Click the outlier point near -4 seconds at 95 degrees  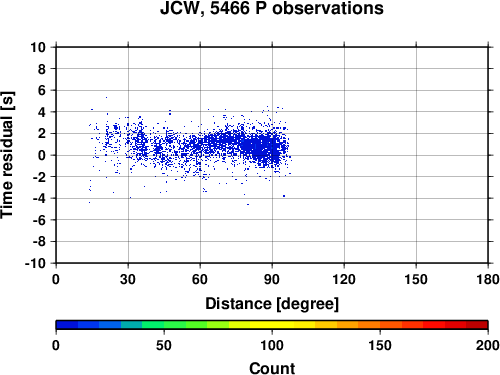[284, 196]
